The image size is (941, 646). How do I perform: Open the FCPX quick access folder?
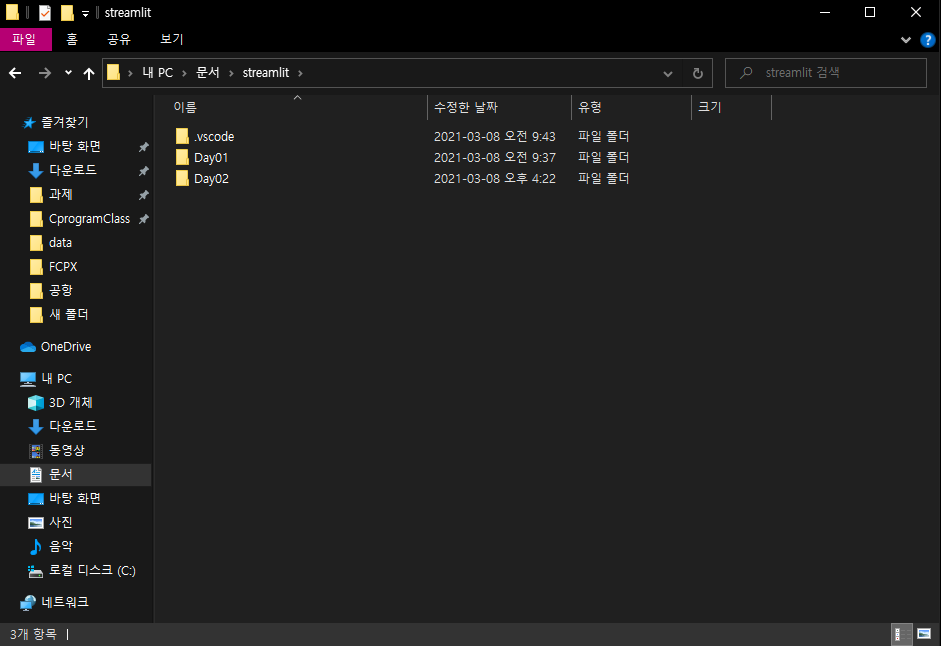(x=62, y=267)
